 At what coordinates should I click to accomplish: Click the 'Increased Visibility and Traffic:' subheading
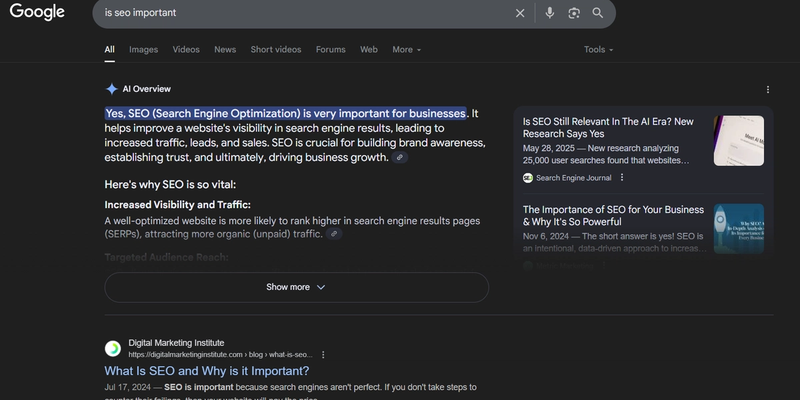[x=178, y=205]
